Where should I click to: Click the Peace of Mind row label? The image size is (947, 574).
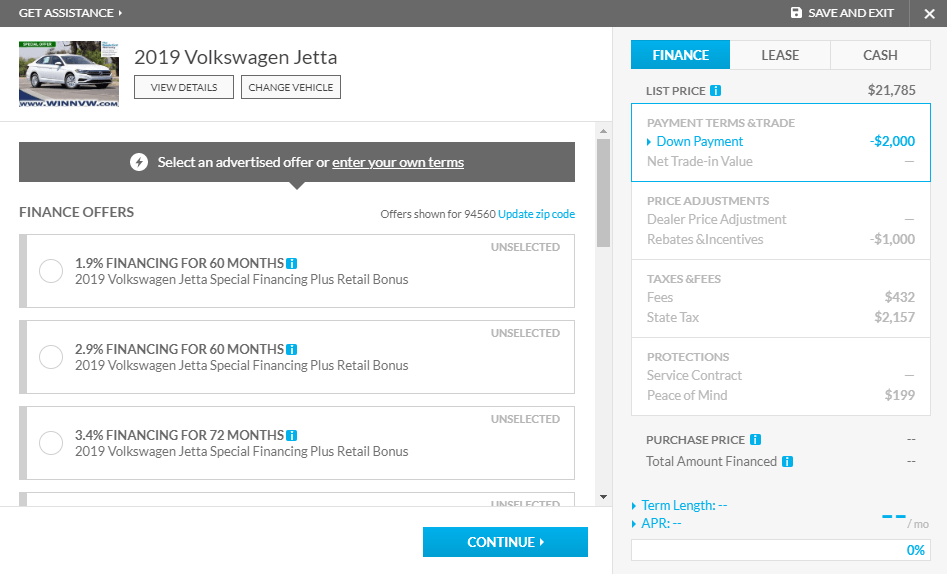(687, 395)
